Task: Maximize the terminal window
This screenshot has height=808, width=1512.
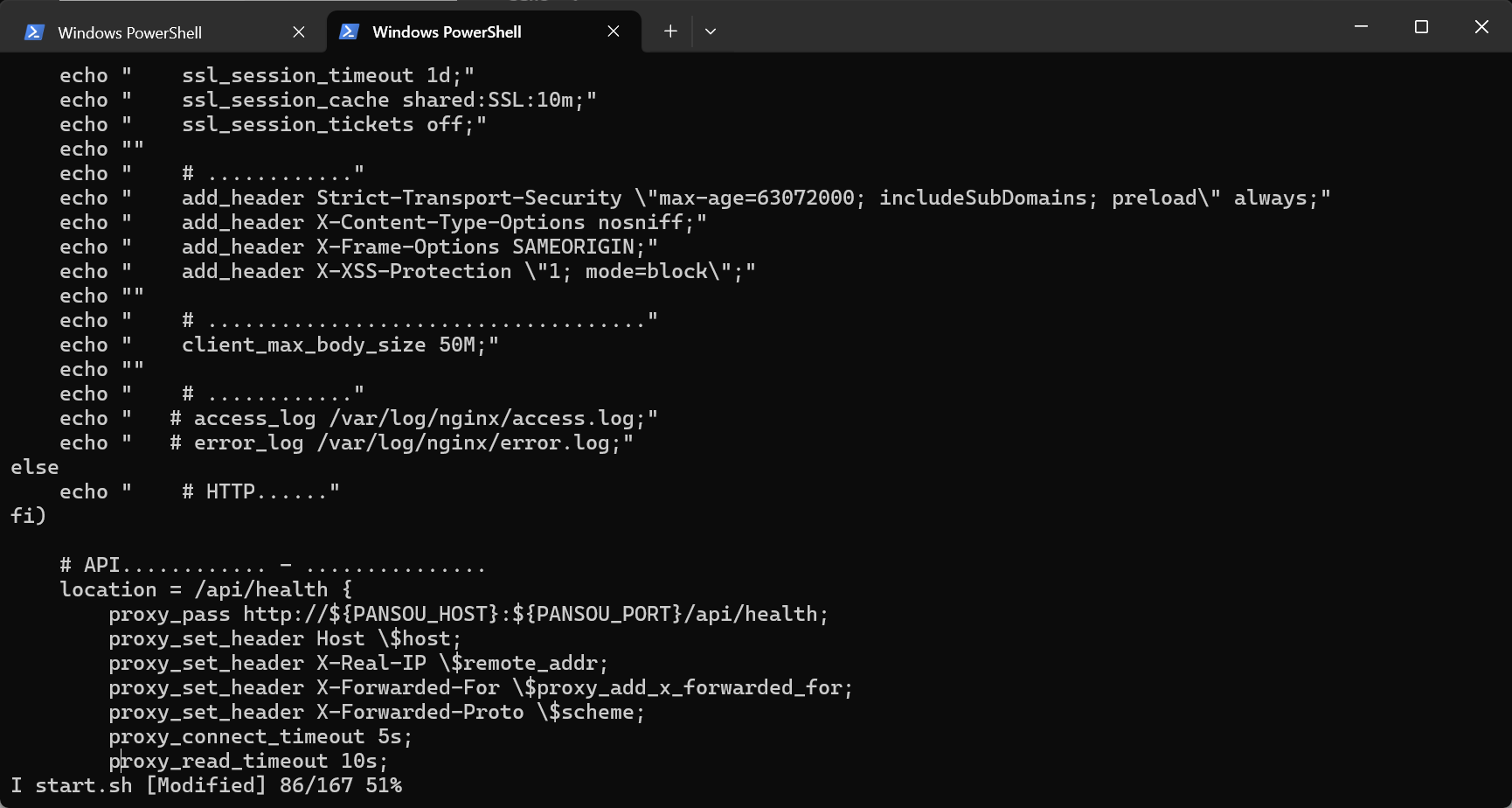Action: (1420, 26)
